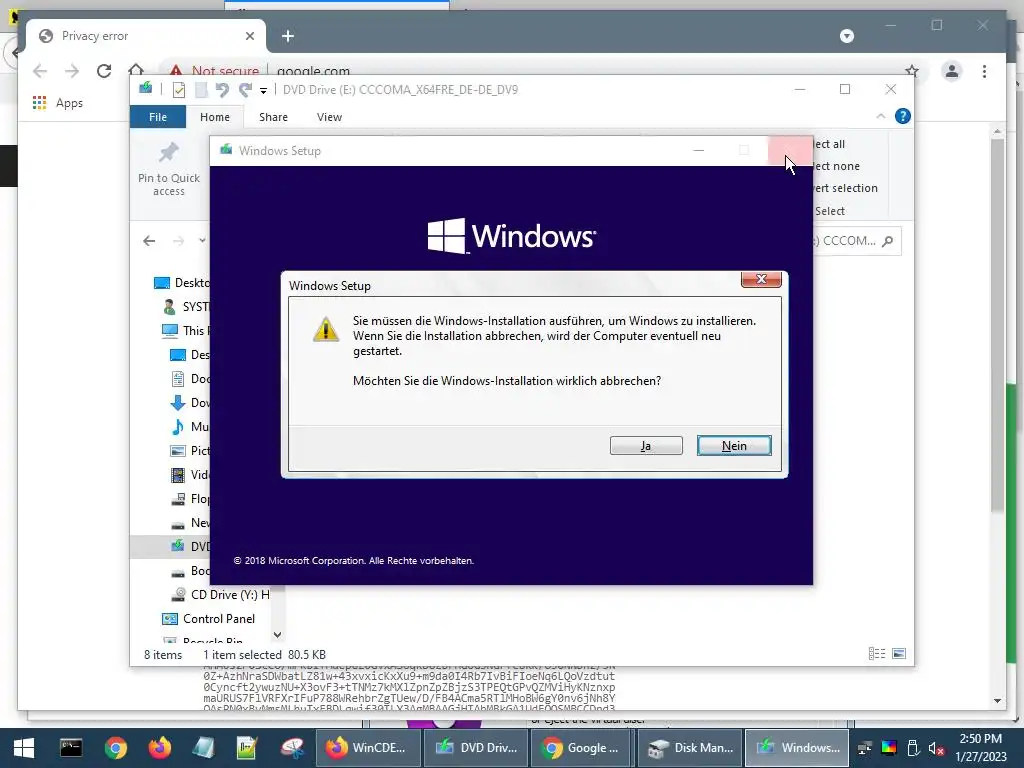1024x768 pixels.
Task: Go forward in Chrome
Action: [x=72, y=71]
